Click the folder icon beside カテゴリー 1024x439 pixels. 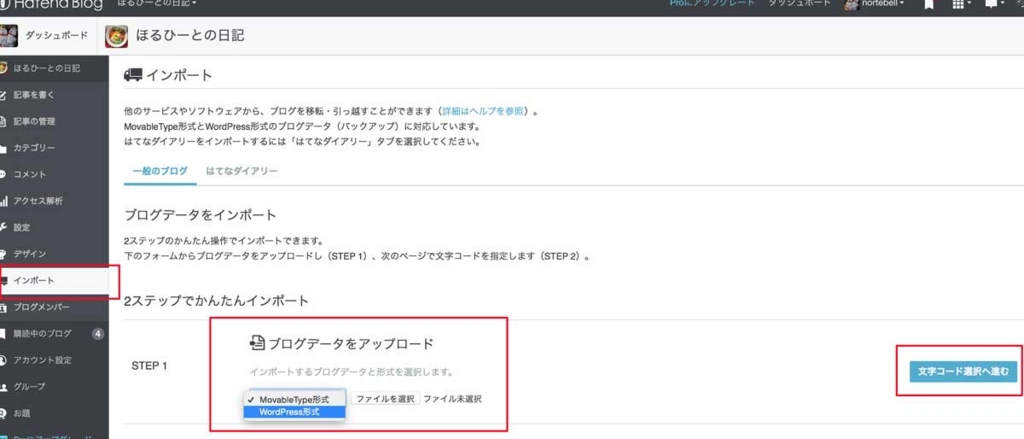click(x=3, y=148)
